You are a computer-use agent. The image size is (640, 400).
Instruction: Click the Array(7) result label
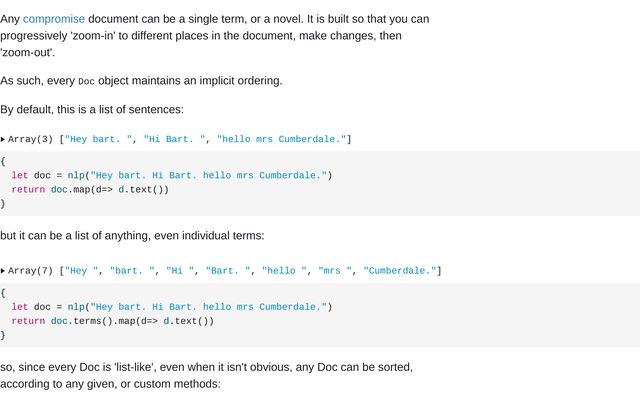31,271
